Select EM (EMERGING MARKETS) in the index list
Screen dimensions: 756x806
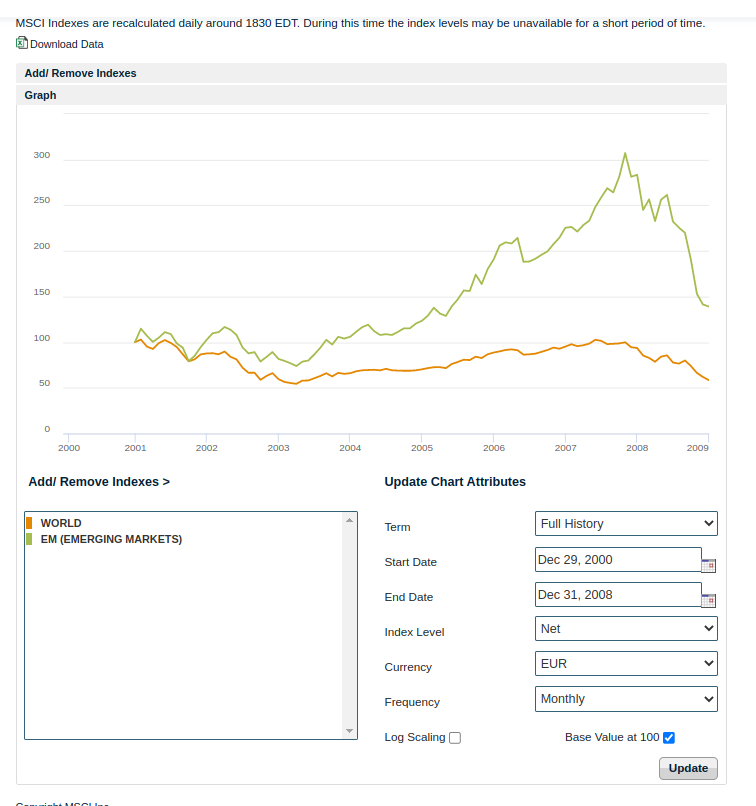coord(111,539)
